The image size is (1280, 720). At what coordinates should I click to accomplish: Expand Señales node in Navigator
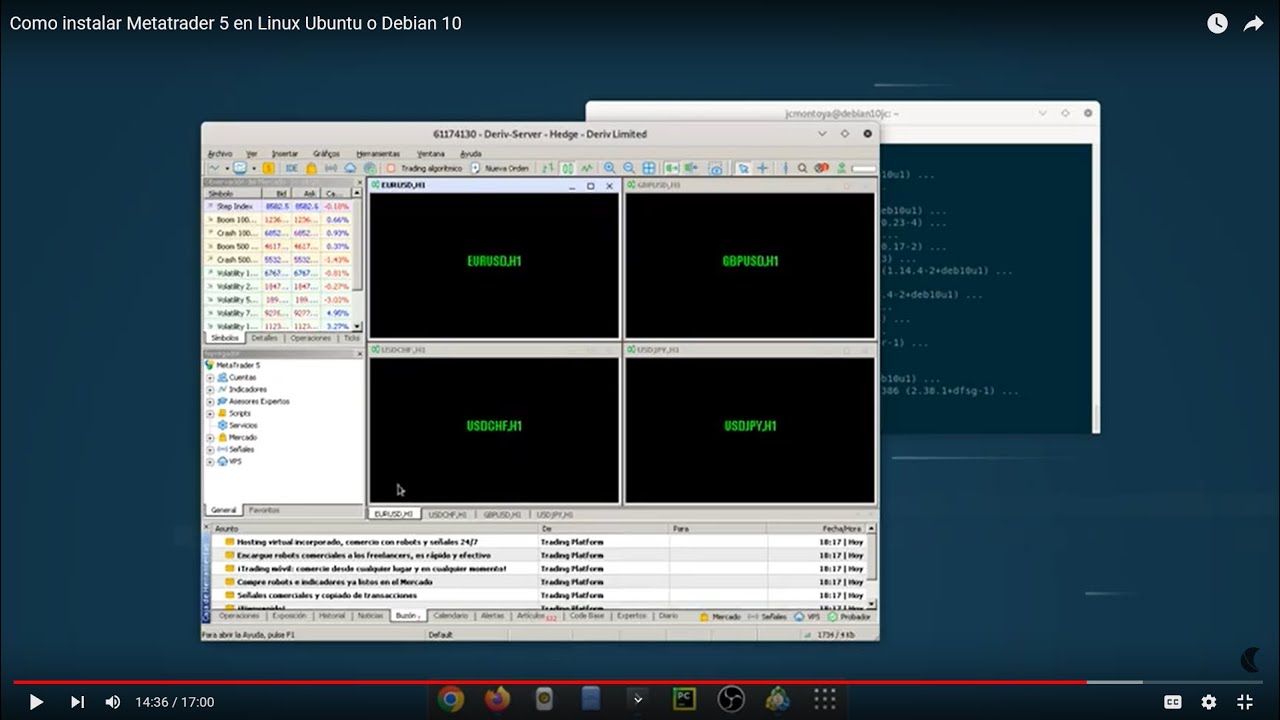(x=210, y=450)
